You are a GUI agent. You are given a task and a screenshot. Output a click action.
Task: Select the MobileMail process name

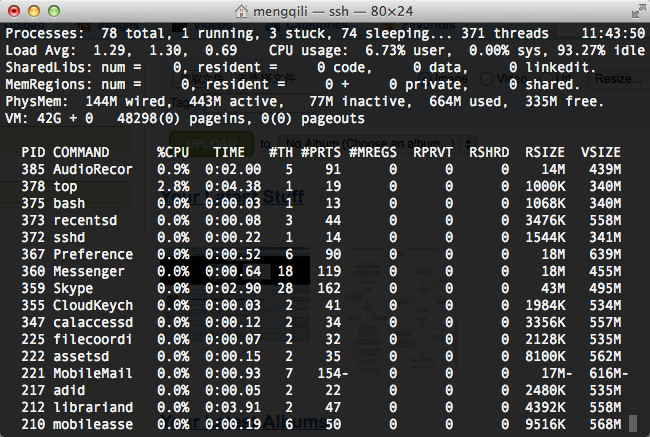[93, 373]
